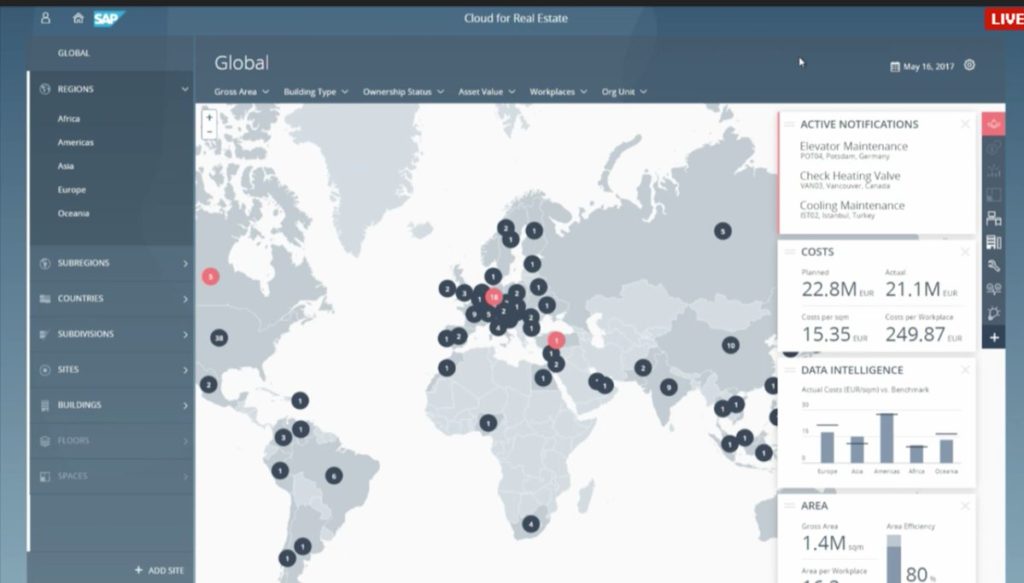
Task: Click the Add Site button
Action: 159,571
